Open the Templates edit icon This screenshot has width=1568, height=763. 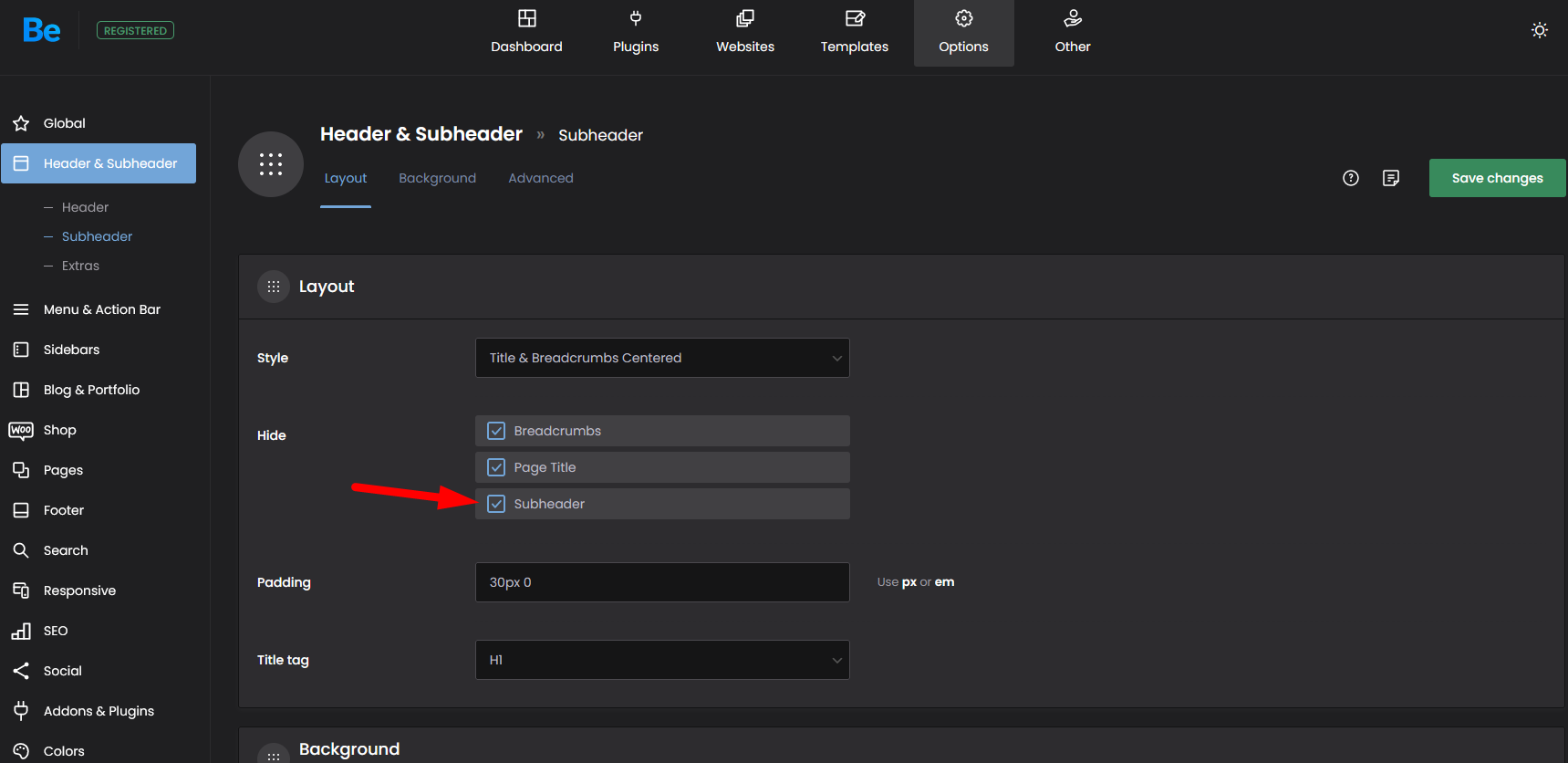(x=855, y=18)
